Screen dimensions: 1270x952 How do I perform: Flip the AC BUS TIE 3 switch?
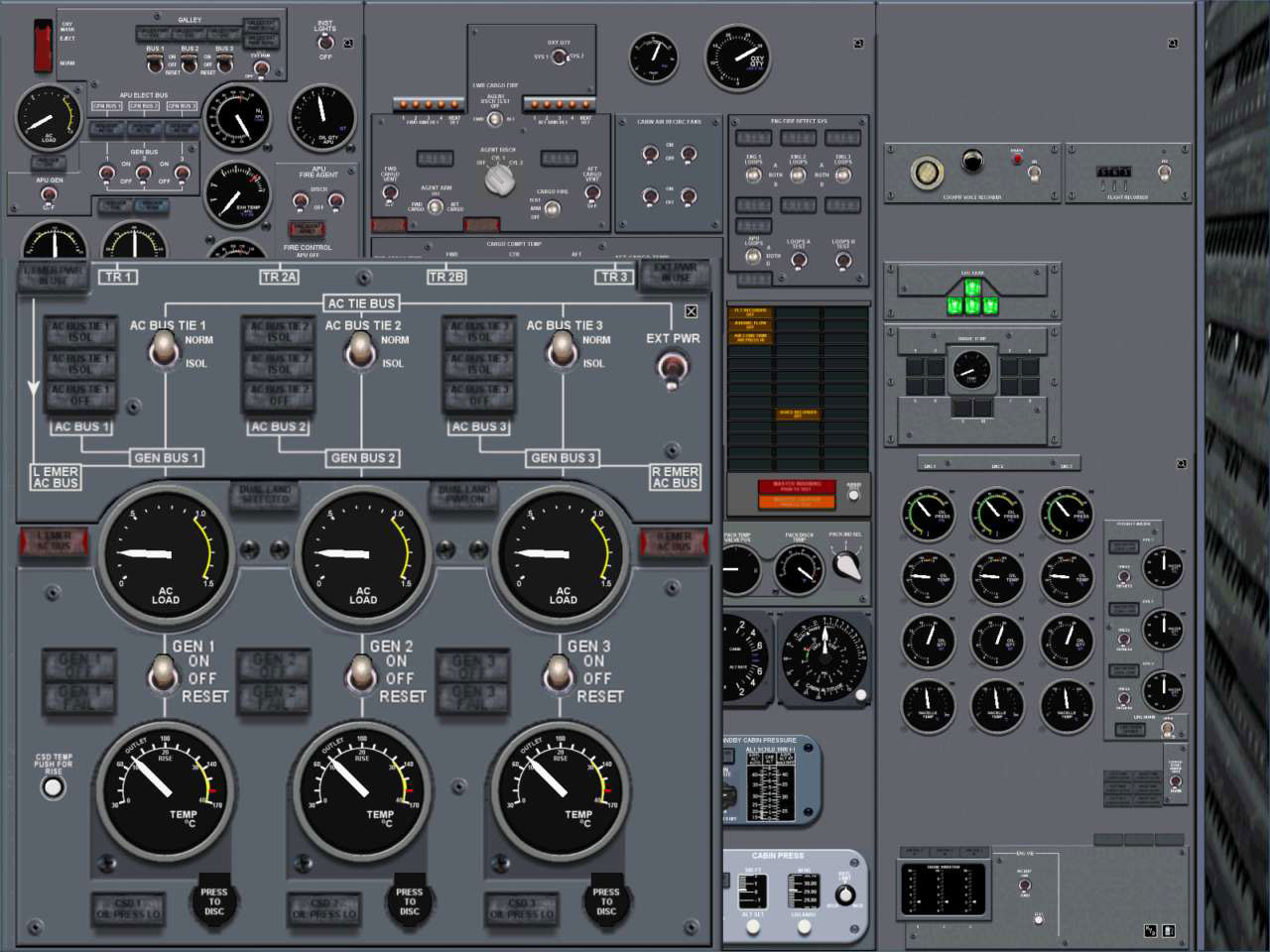[x=562, y=349]
